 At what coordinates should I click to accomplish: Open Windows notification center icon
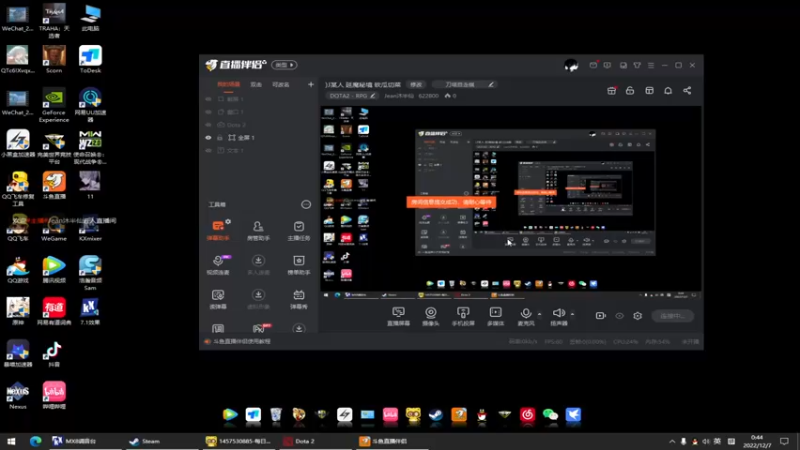pyautogui.click(x=784, y=441)
